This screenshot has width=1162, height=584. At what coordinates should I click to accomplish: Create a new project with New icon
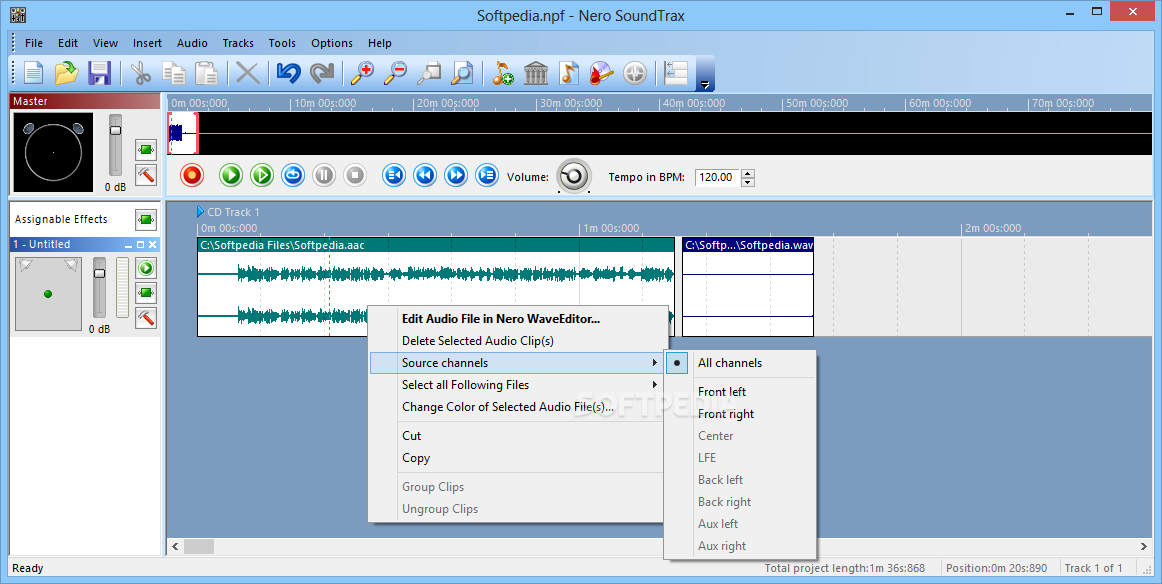point(34,73)
